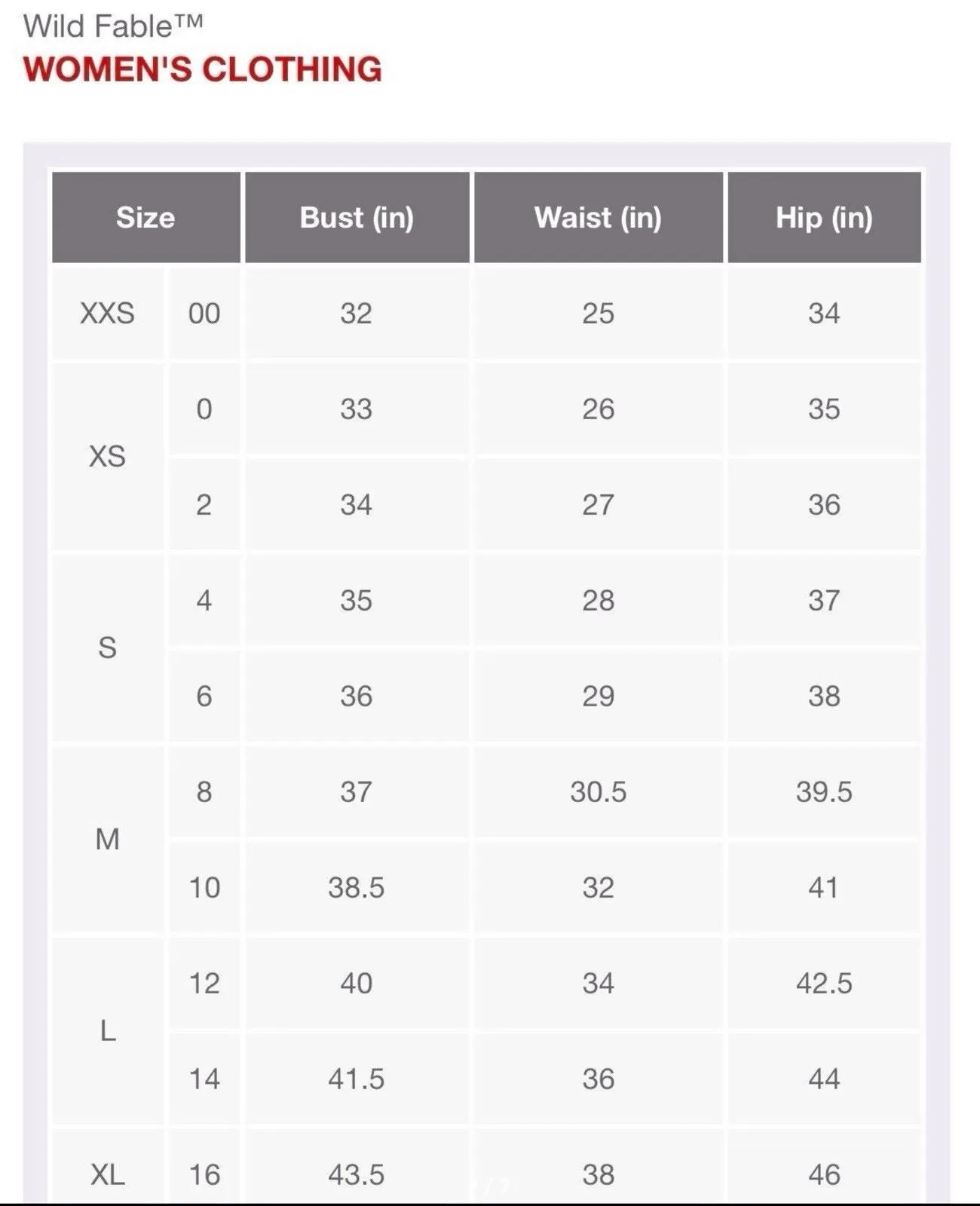Click waist value 30.5 cell
The image size is (980, 1206).
point(598,791)
